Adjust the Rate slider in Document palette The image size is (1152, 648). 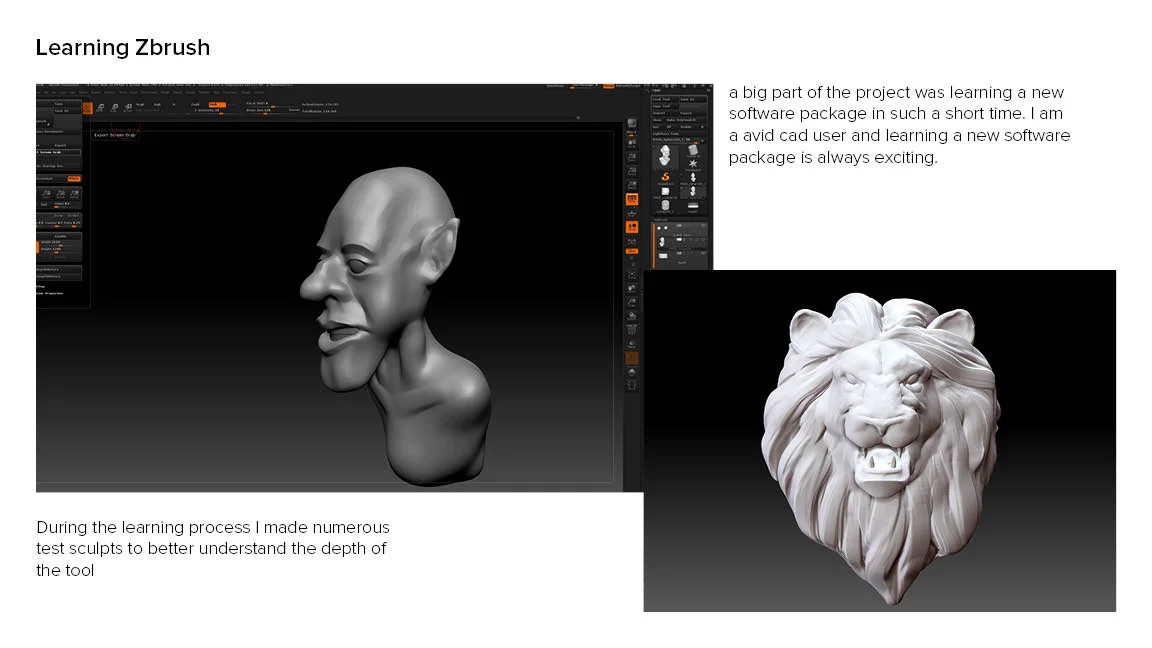click(x=73, y=223)
